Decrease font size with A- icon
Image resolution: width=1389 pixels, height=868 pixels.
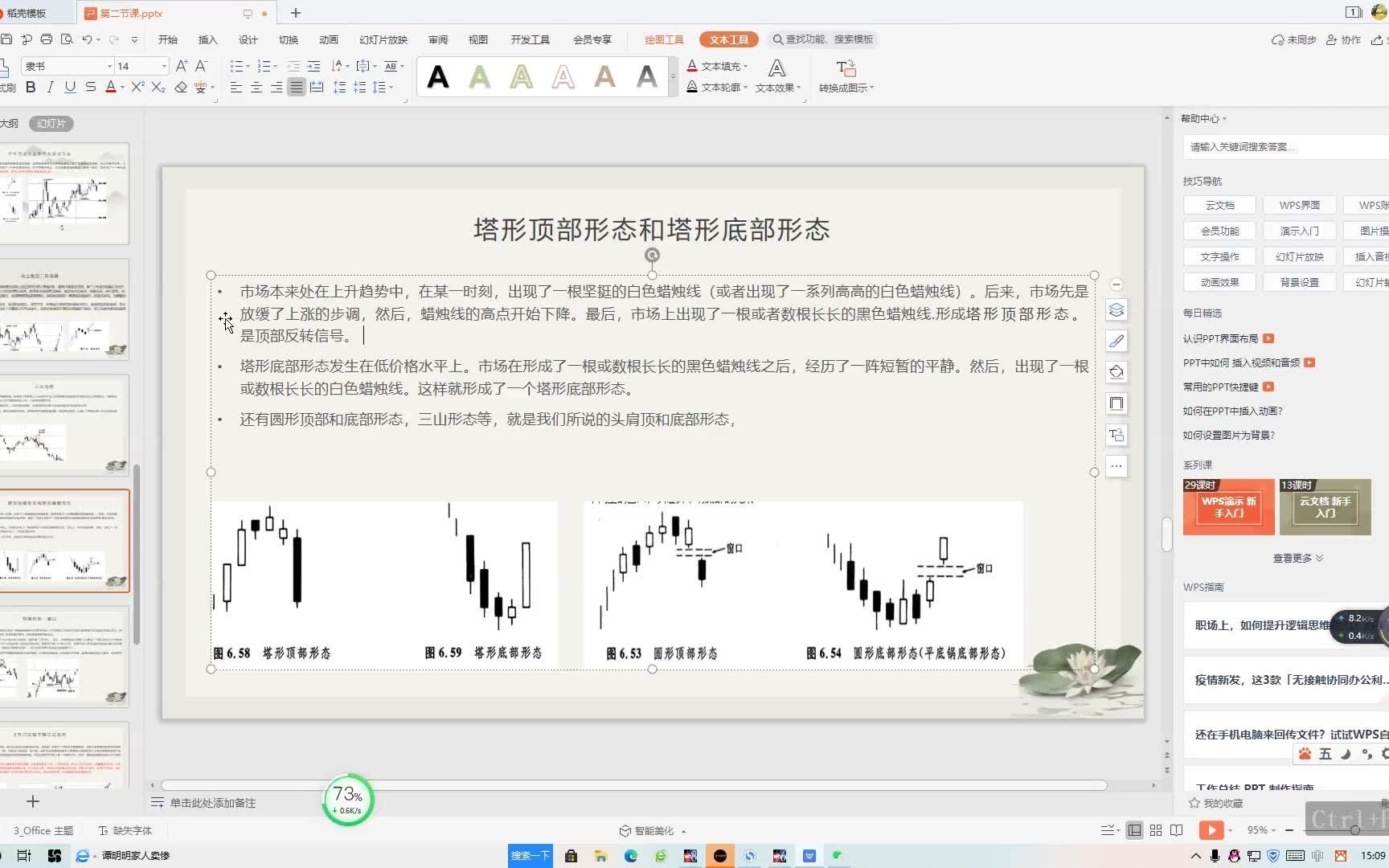201,66
